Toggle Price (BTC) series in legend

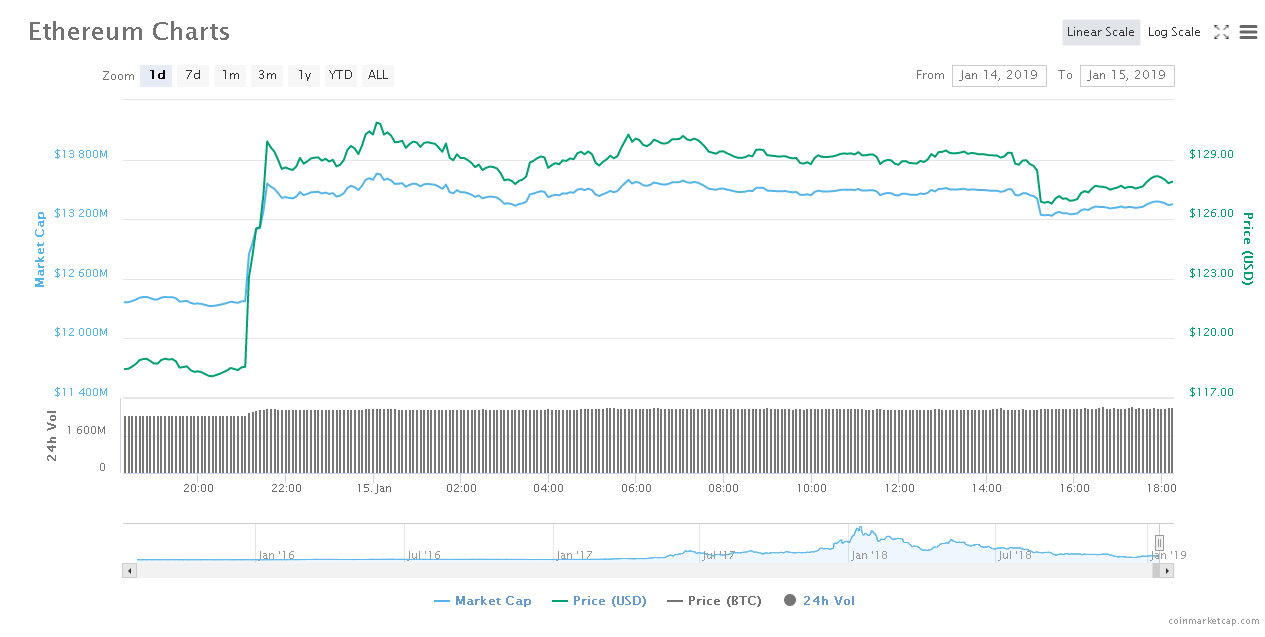click(x=714, y=601)
